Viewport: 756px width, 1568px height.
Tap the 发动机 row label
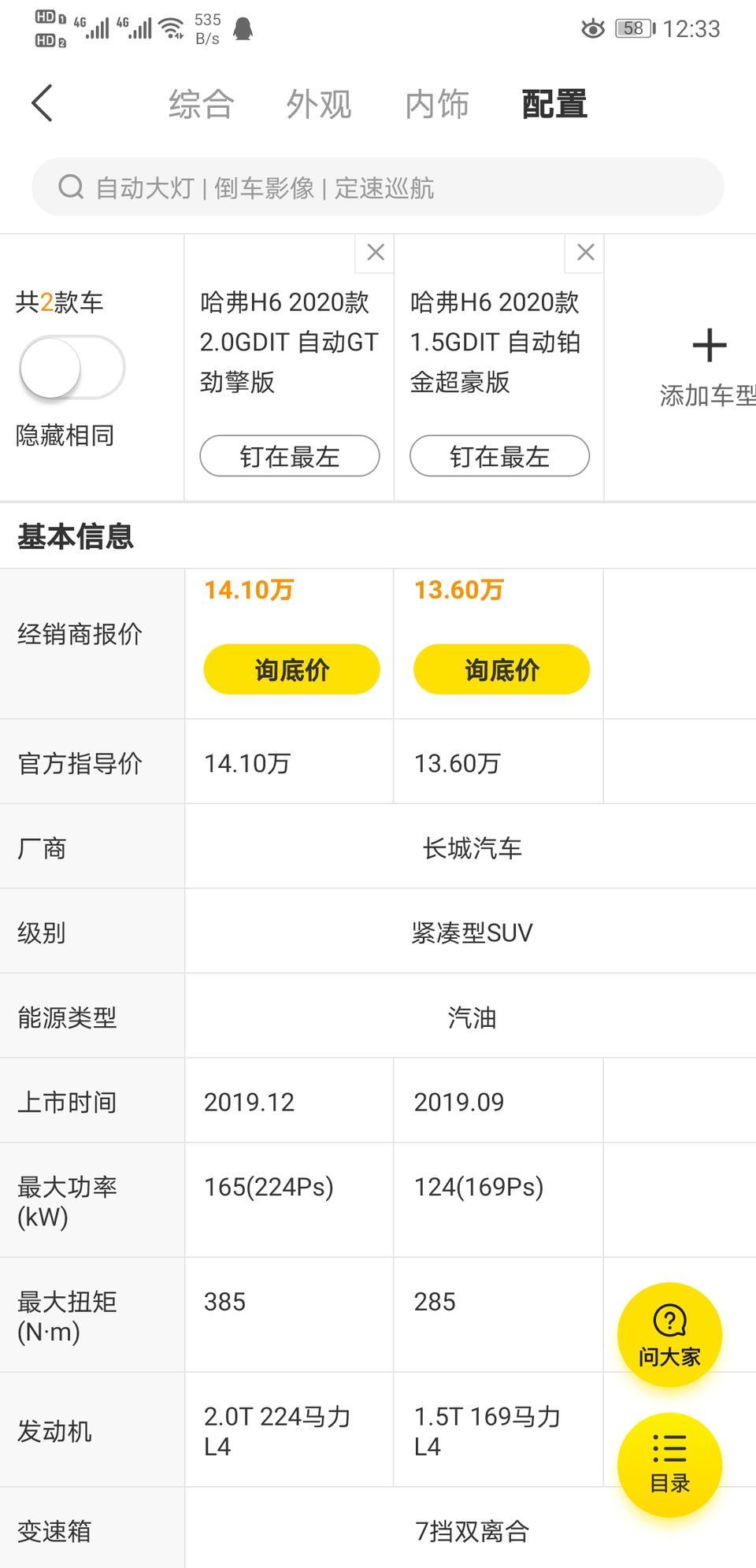(x=54, y=1431)
